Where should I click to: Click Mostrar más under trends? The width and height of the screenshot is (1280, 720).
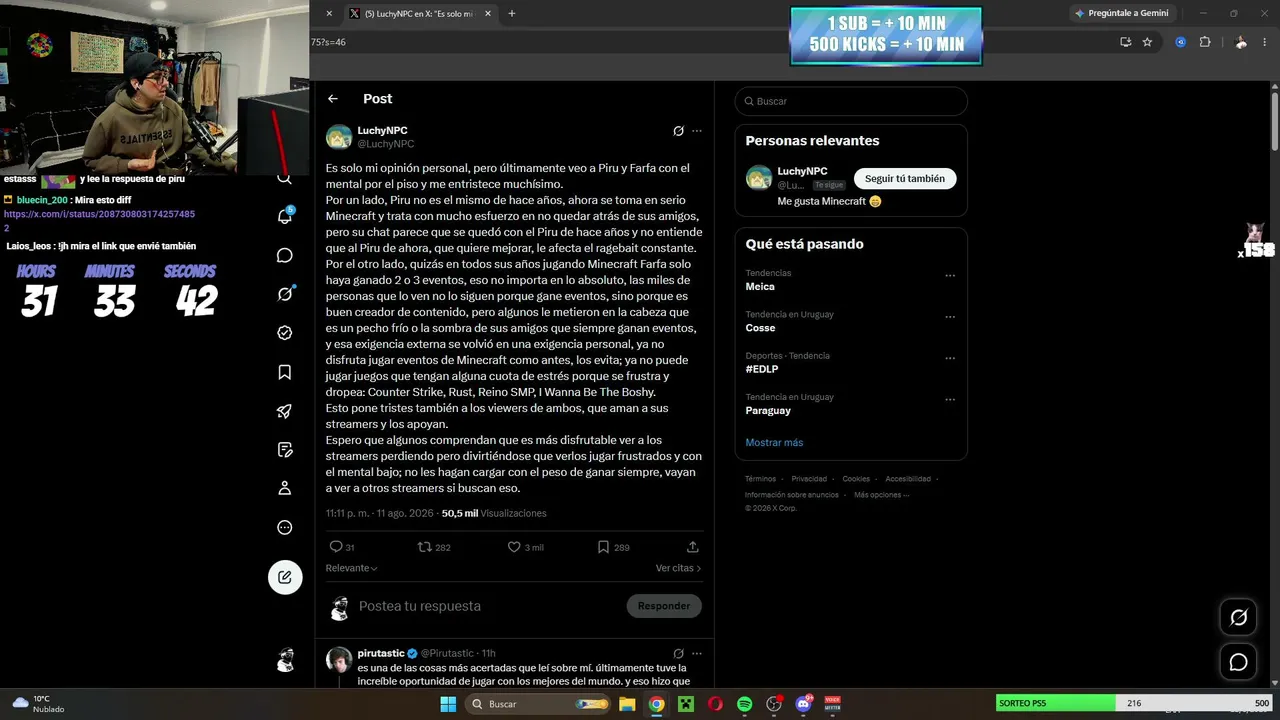pos(774,442)
